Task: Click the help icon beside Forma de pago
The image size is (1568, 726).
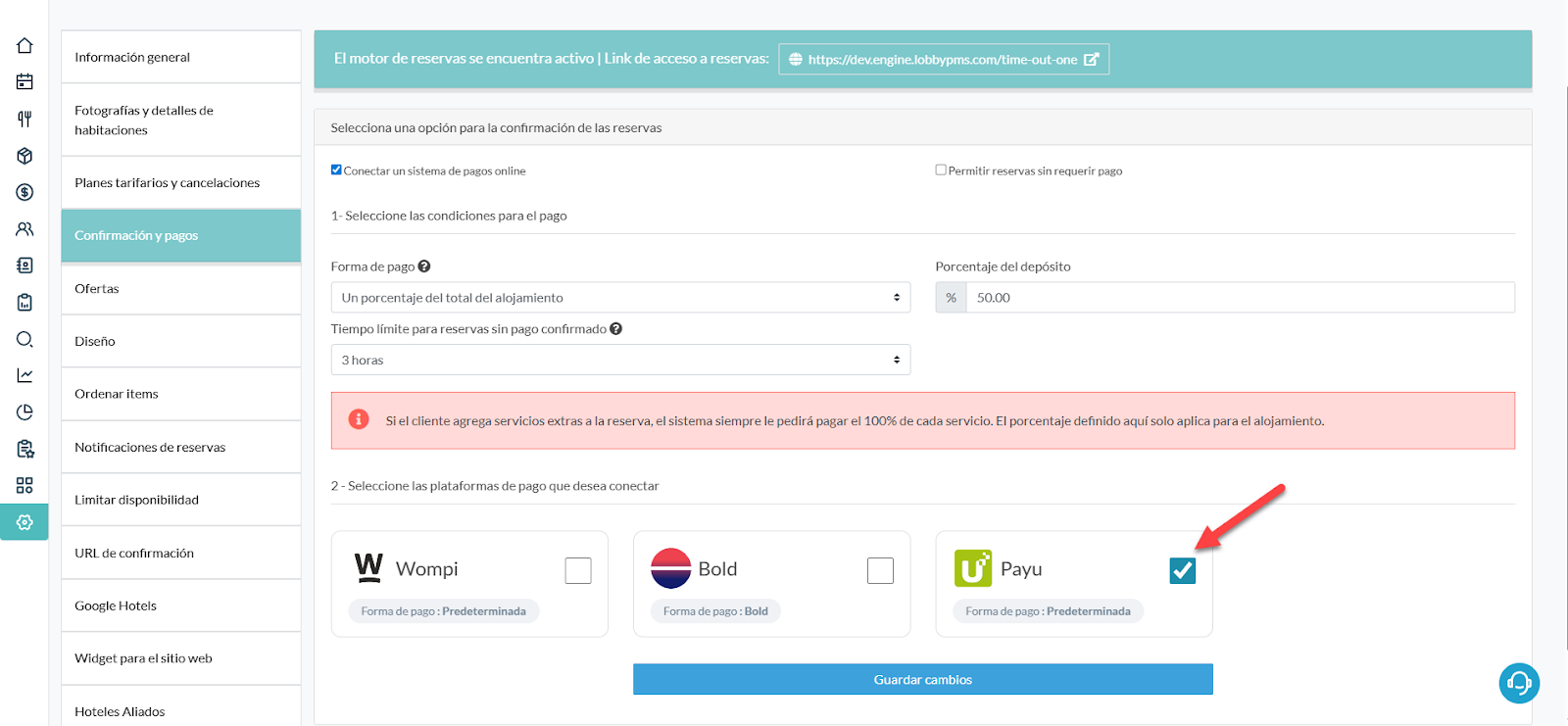Action: tap(424, 266)
